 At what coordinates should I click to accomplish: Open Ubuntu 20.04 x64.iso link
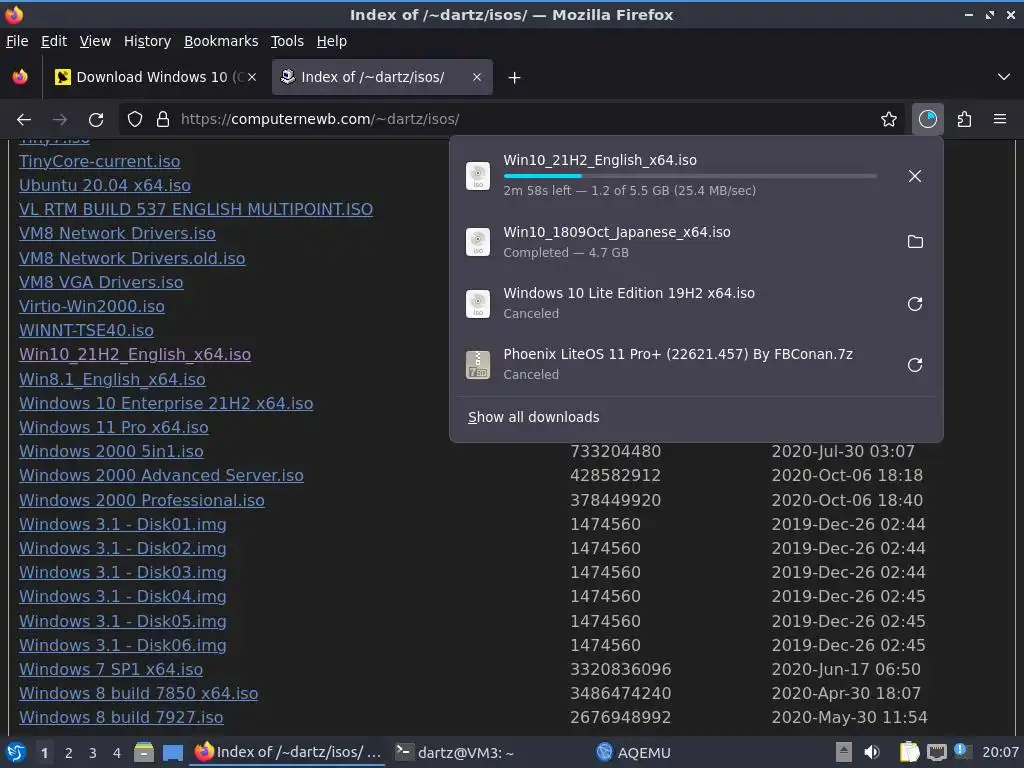(x=104, y=185)
